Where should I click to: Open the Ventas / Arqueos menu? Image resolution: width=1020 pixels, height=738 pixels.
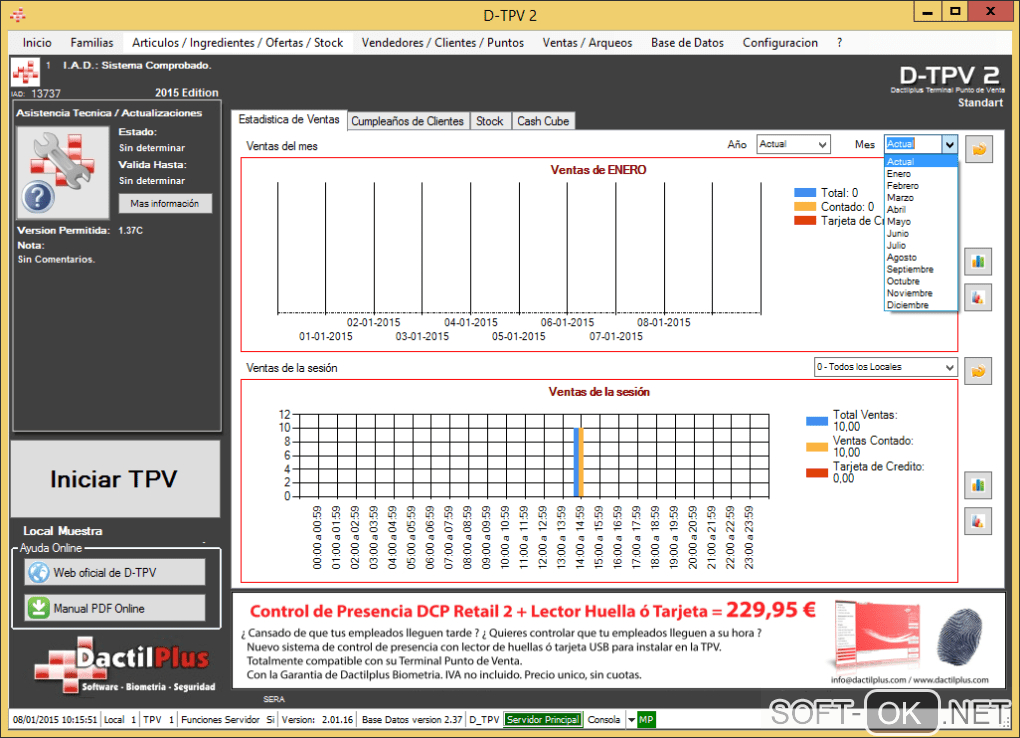click(x=587, y=42)
